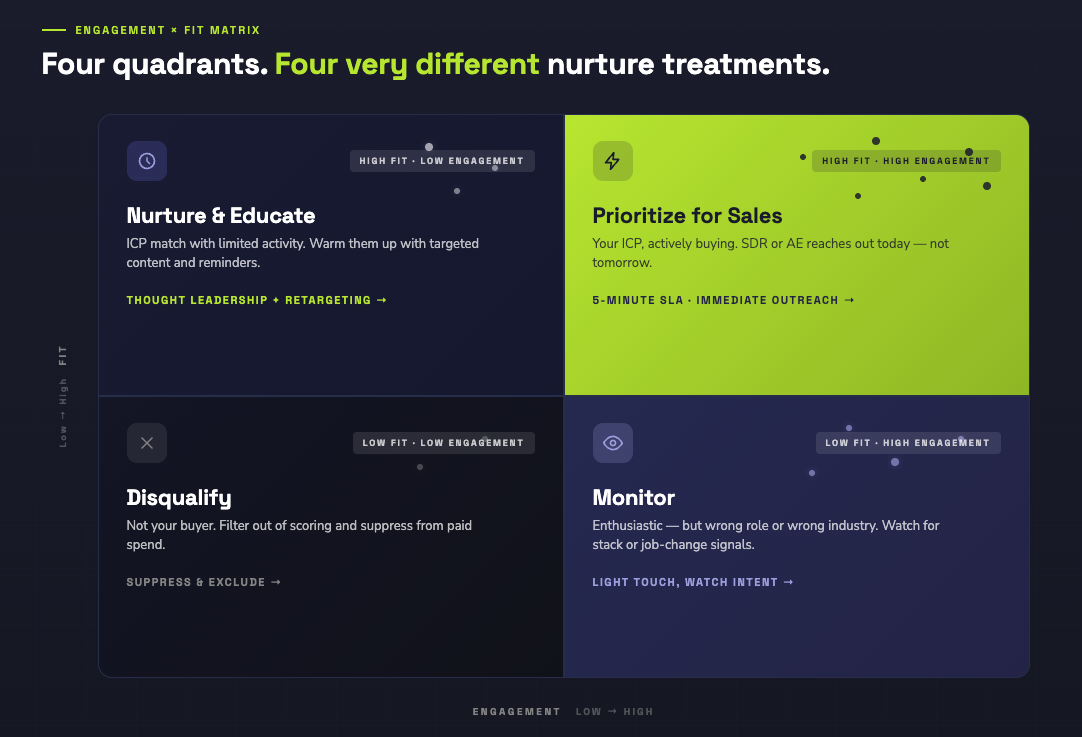Click the LIGHT TOUCH, WATCH INTENT link
The height and width of the screenshot is (737, 1082).
pyautogui.click(x=685, y=581)
